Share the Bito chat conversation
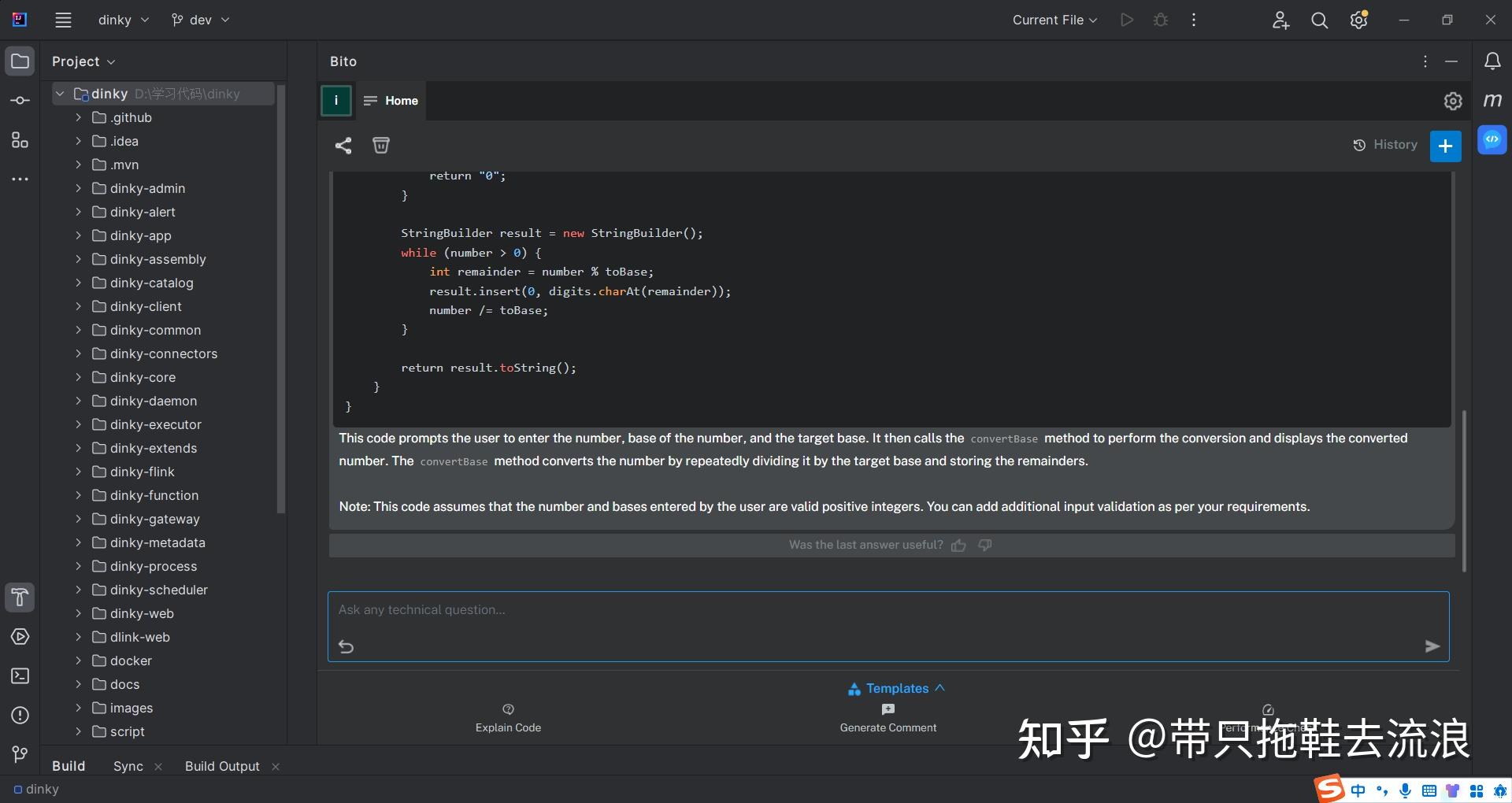This screenshot has height=803, width=1512. coord(343,146)
